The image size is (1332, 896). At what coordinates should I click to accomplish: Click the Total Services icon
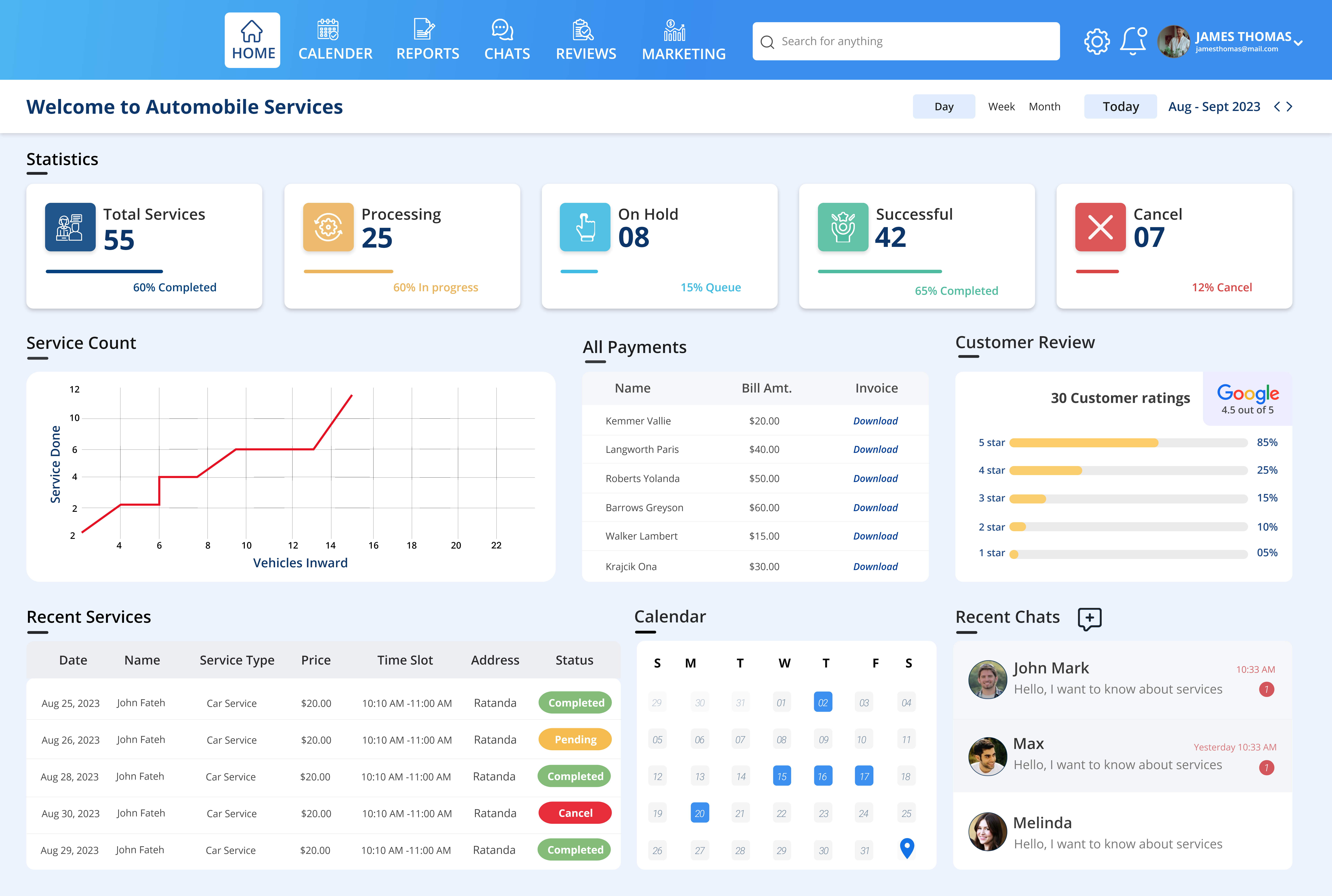pyautogui.click(x=70, y=227)
